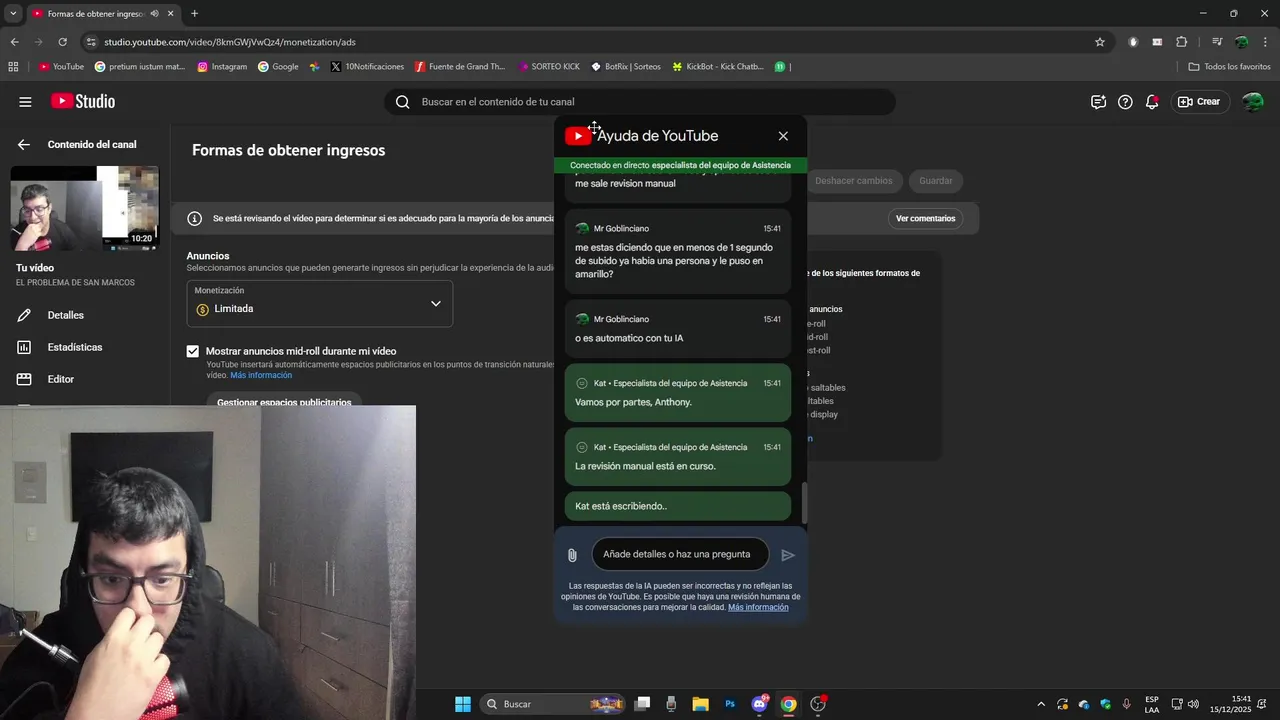Go back in Chrome browser history
Image resolution: width=1280 pixels, height=720 pixels.
(14, 42)
